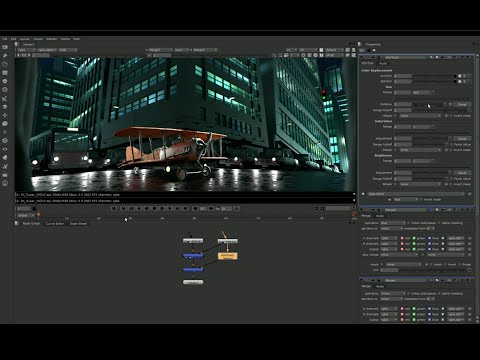Enable Video colorspace checkbox in first Merge

click(409, 223)
